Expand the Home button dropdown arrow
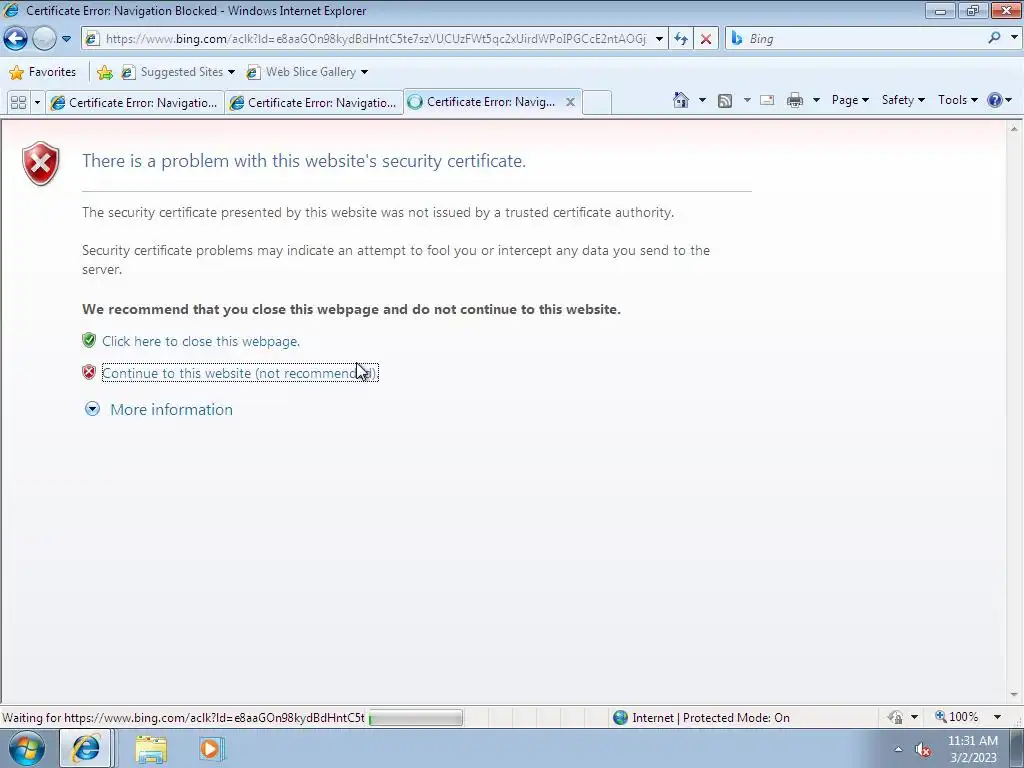Viewport: 1024px width, 768px height. tap(702, 100)
